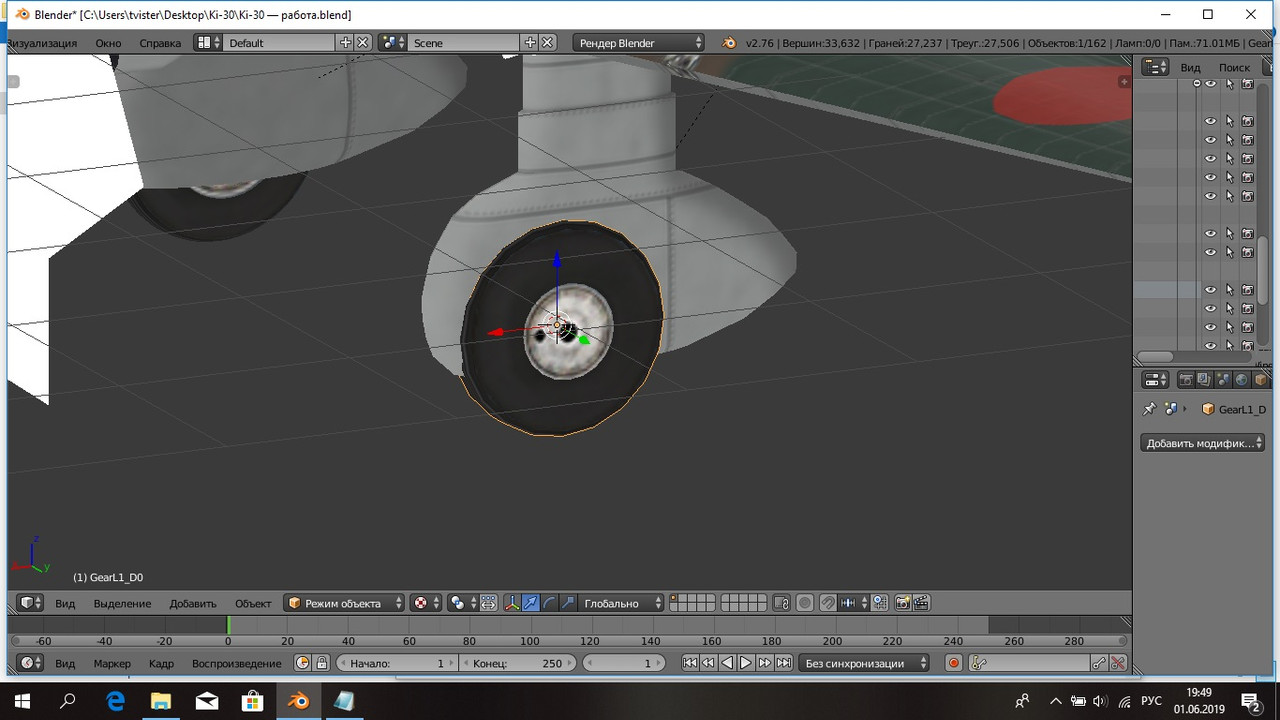The width and height of the screenshot is (1280, 720).
Task: Open Microsoft Edge from the taskbar
Action: coord(115,701)
